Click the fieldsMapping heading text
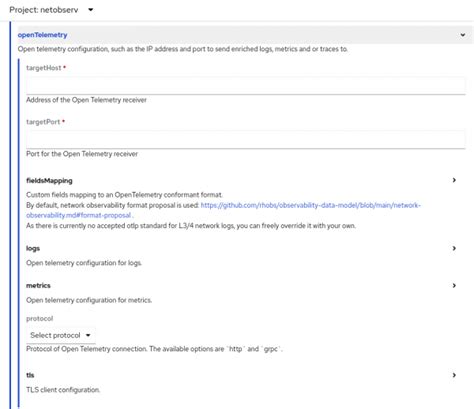Screen dimensions: 474x409 click(49, 181)
